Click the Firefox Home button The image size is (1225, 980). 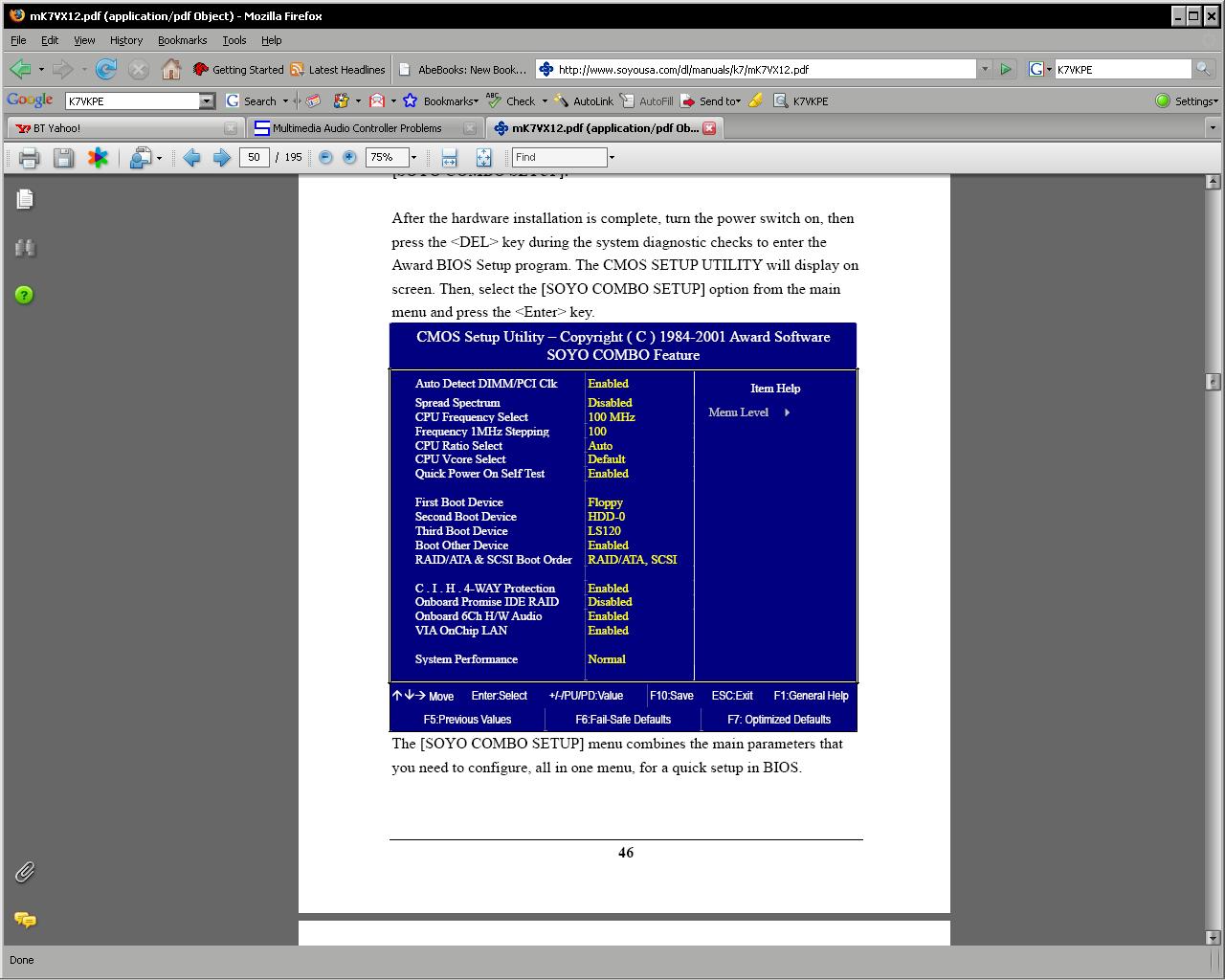coord(171,69)
